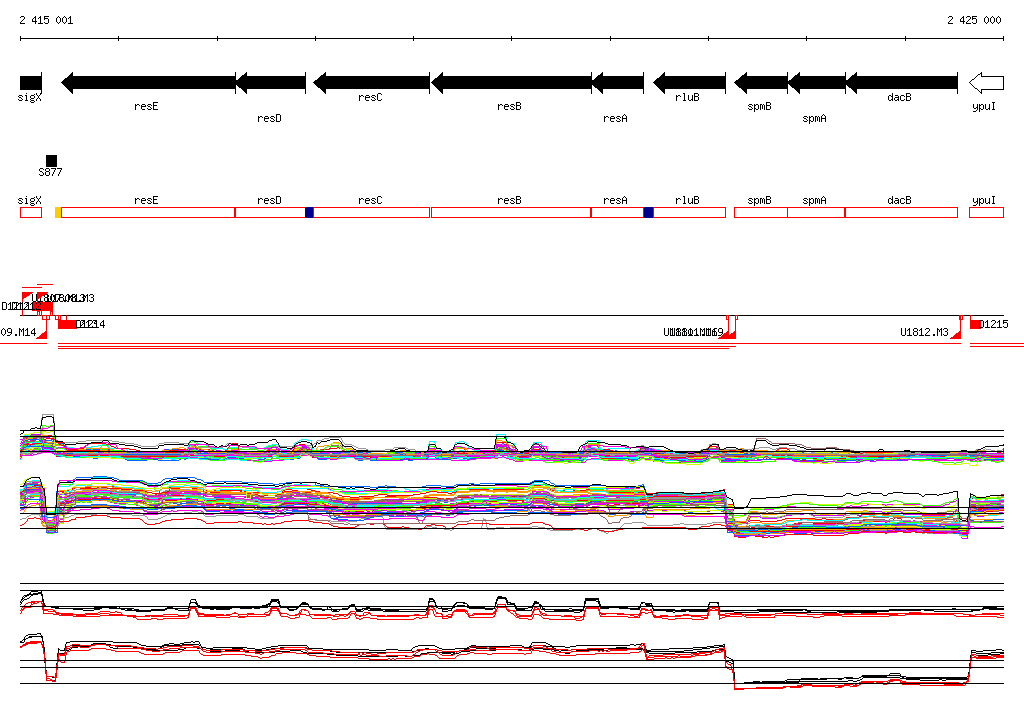1024x714 pixels.
Task: Select the resB outlined annotation box
Action: click(x=510, y=213)
